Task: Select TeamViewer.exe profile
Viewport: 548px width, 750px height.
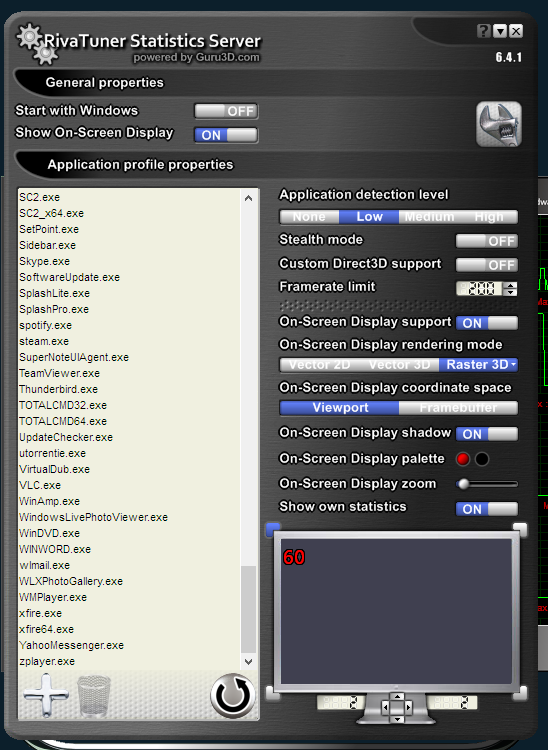Action: pos(59,373)
